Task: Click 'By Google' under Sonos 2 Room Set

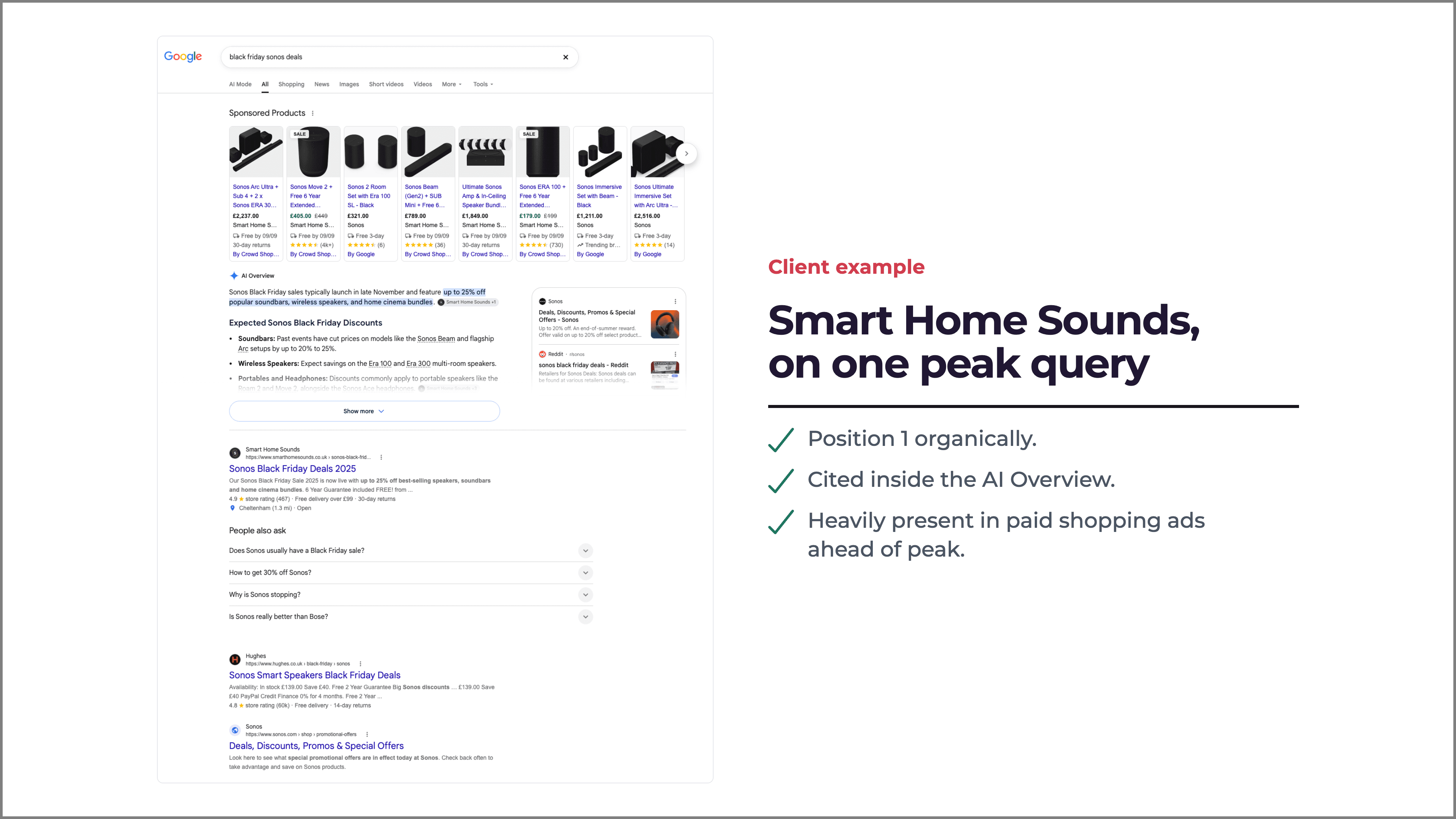Action: (361, 254)
